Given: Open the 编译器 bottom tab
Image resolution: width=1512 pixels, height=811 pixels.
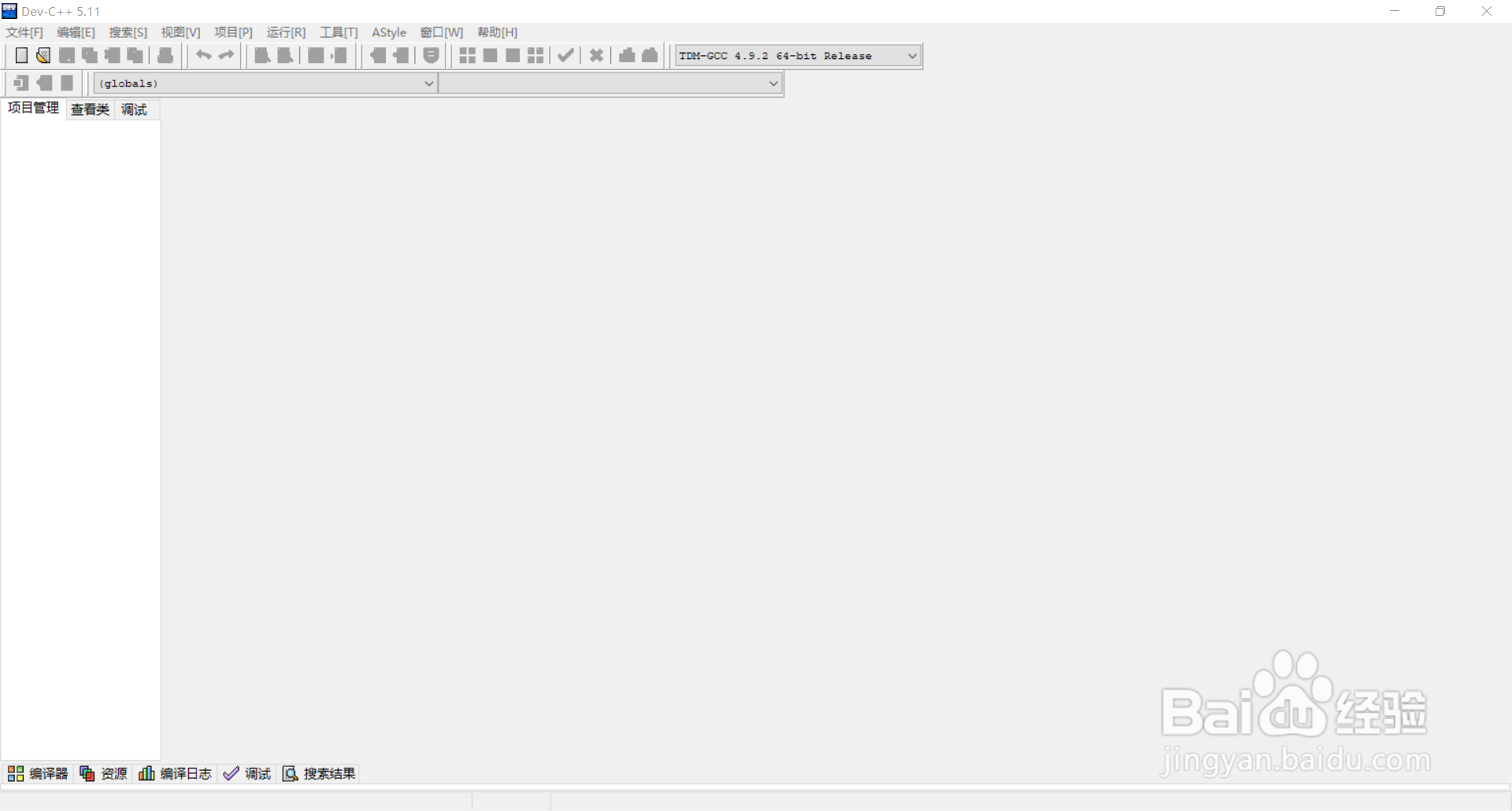Looking at the screenshot, I should coord(38,773).
